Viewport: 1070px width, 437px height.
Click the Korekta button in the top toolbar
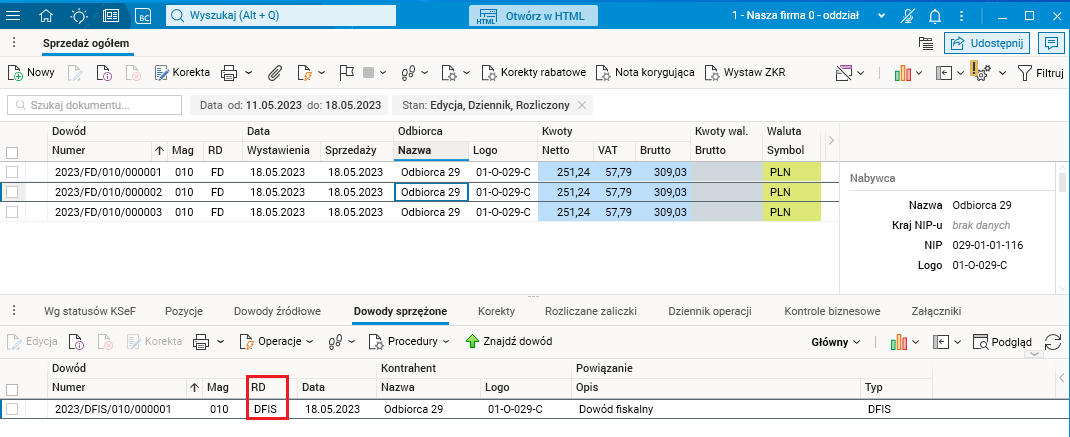click(182, 72)
